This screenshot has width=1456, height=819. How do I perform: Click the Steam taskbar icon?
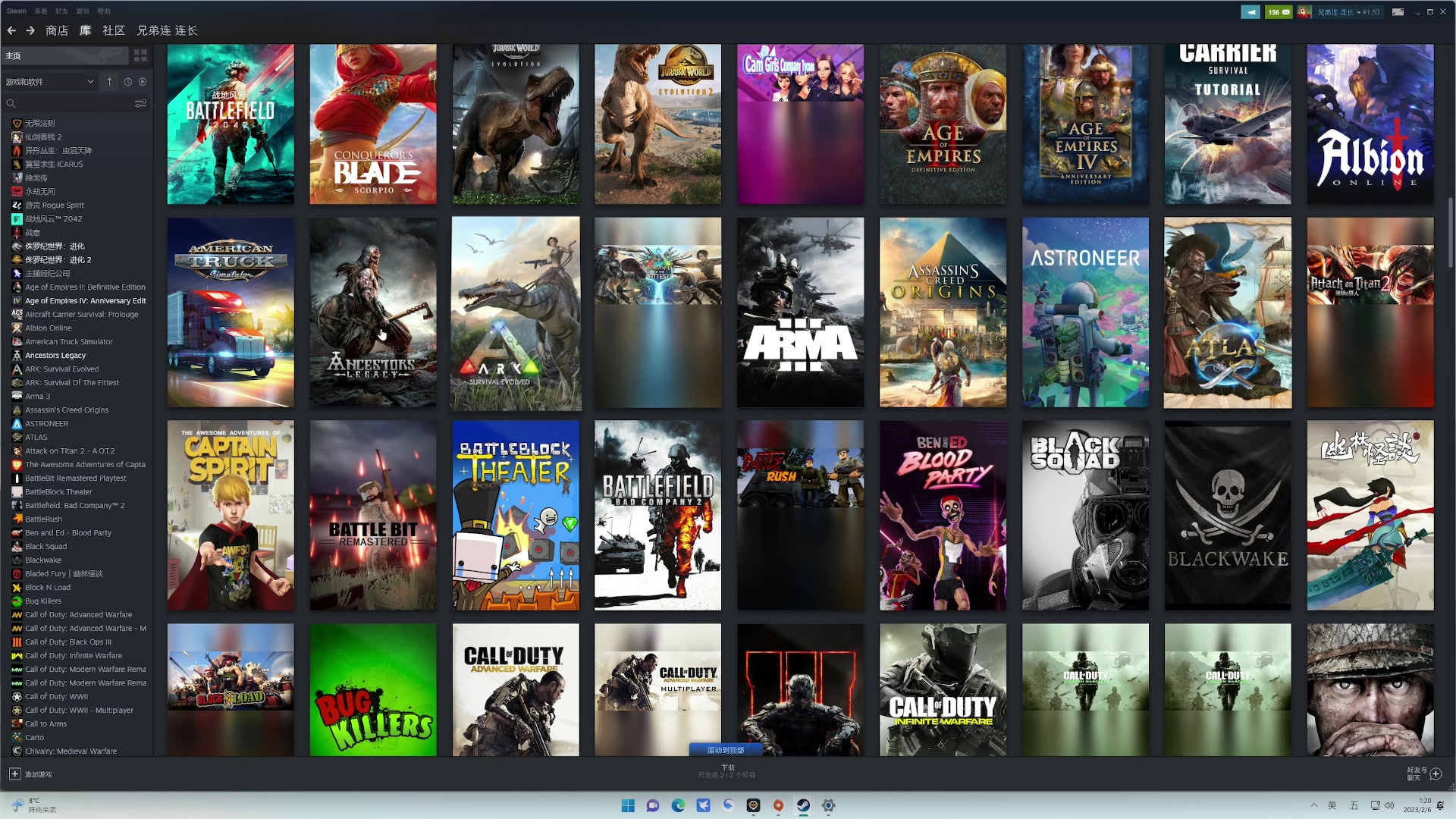click(803, 805)
